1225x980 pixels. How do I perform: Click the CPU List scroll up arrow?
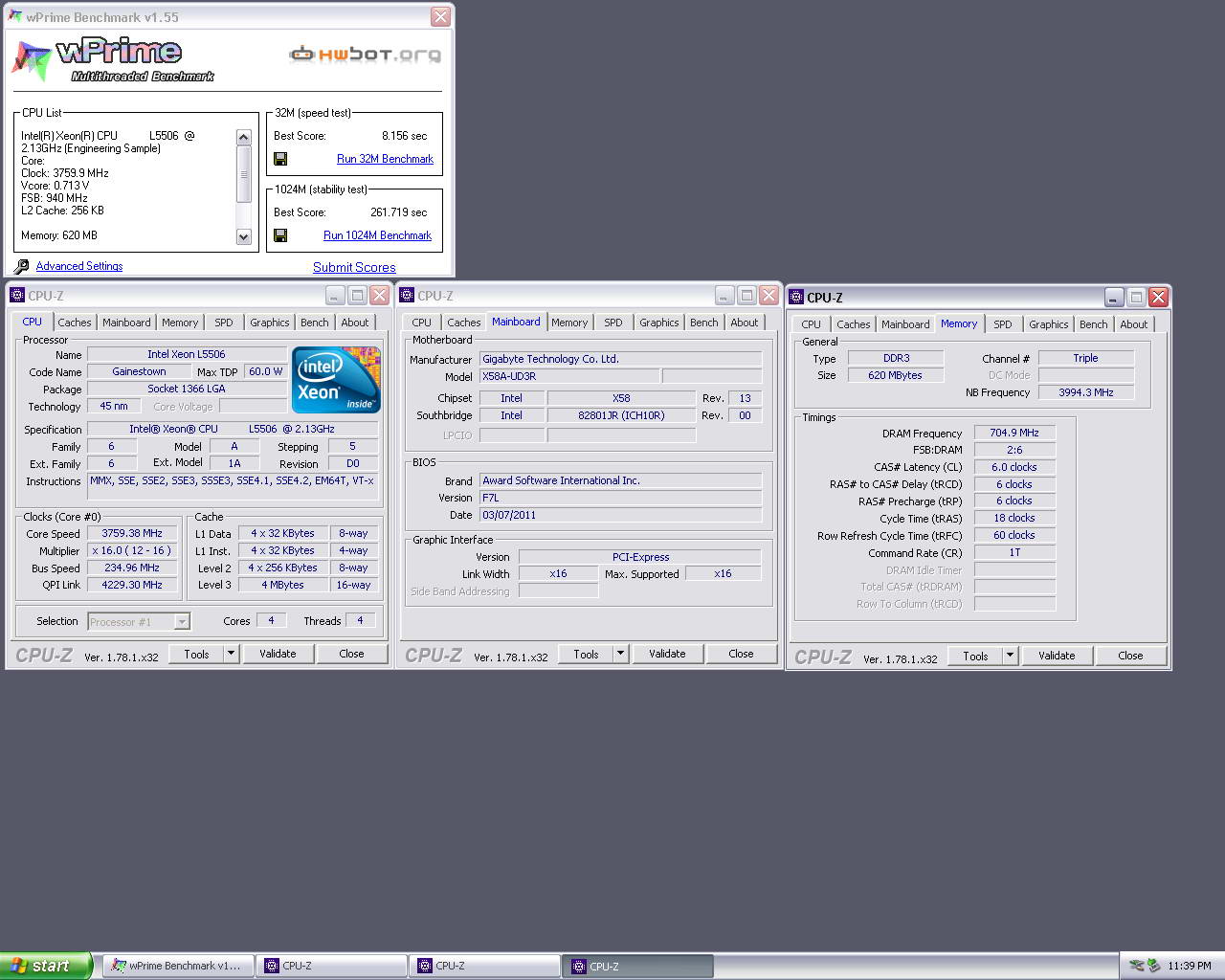click(x=243, y=137)
